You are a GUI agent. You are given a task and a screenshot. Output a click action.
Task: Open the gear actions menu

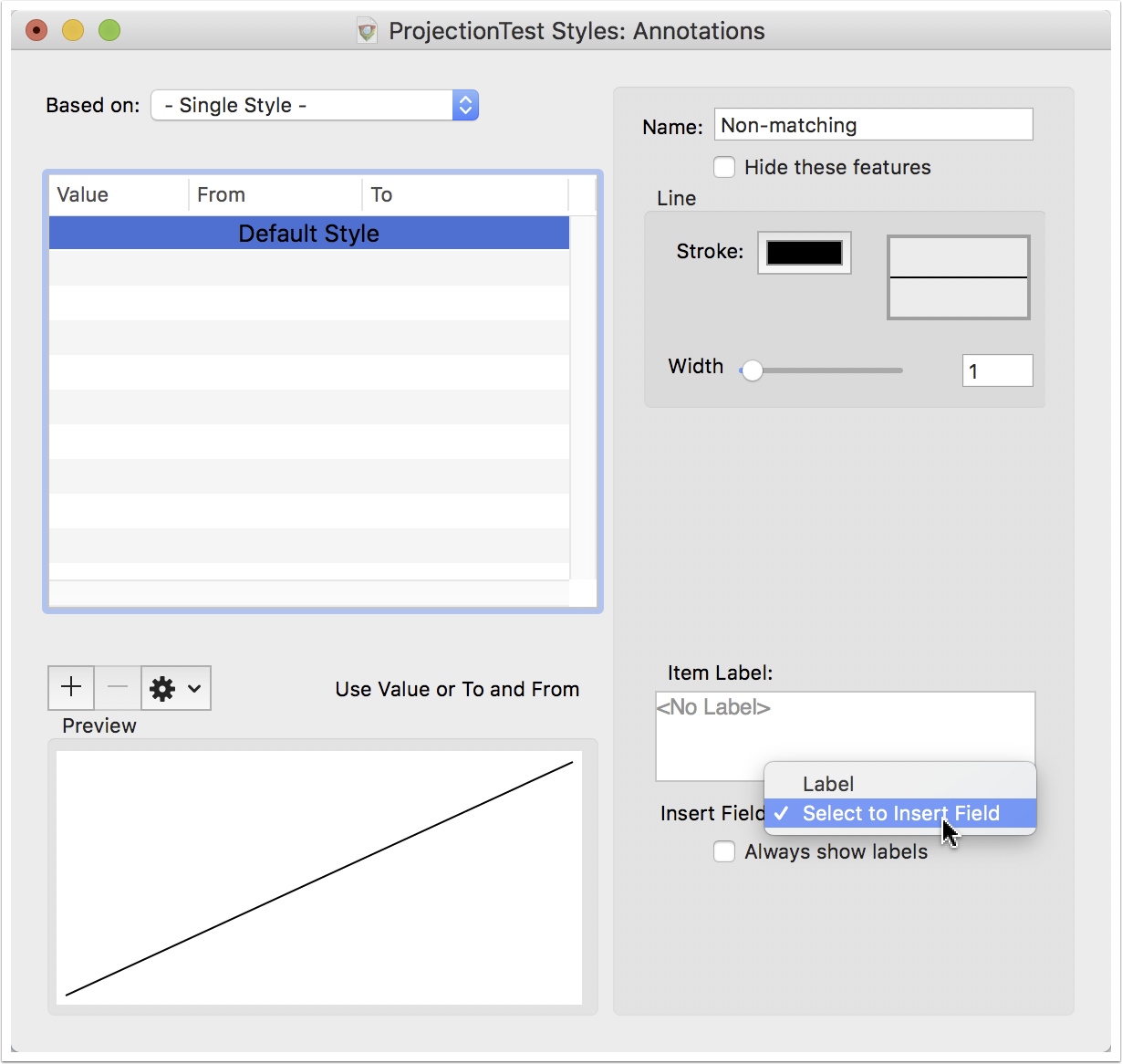(x=176, y=688)
